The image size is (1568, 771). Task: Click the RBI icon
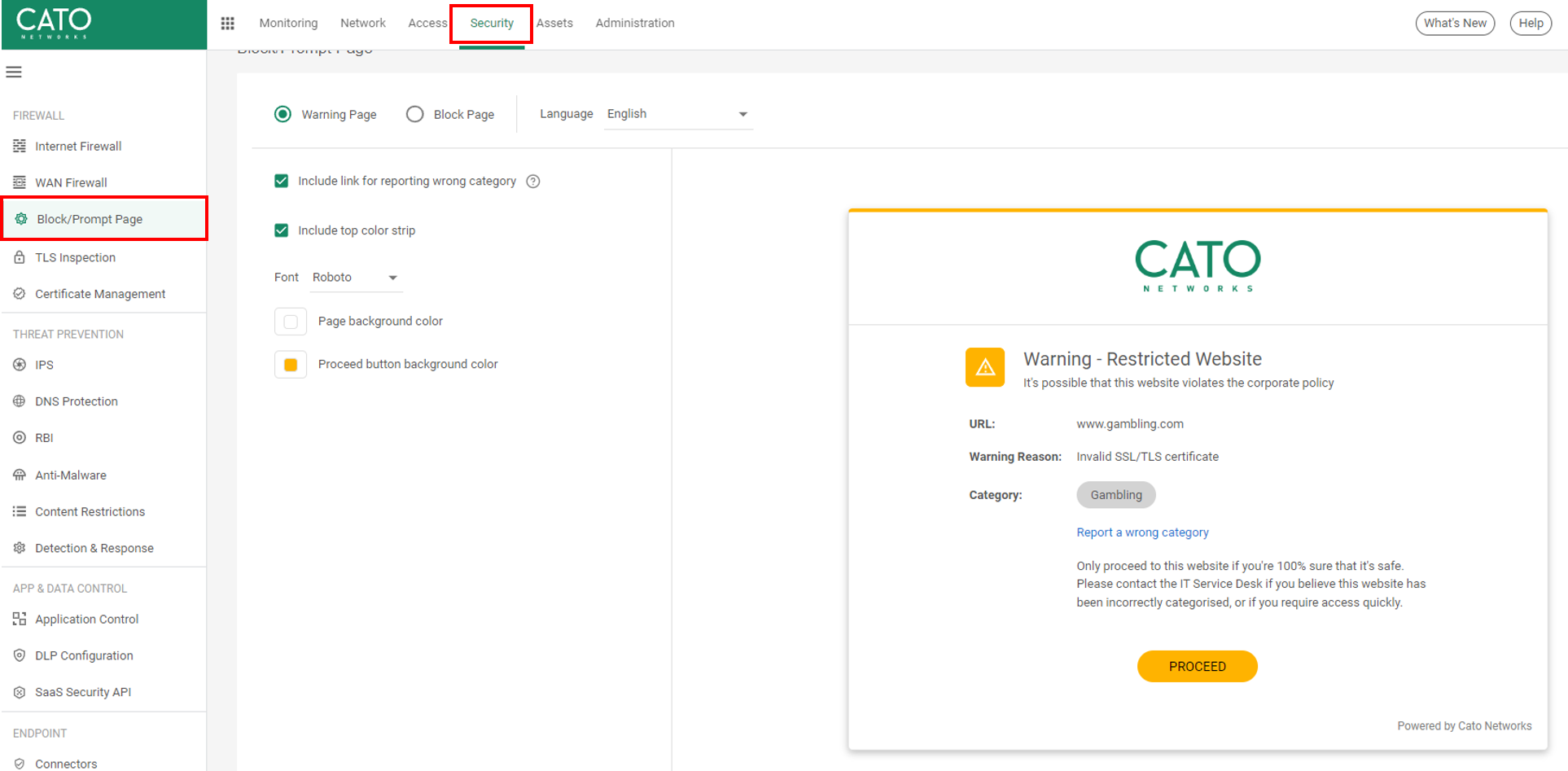(x=20, y=438)
